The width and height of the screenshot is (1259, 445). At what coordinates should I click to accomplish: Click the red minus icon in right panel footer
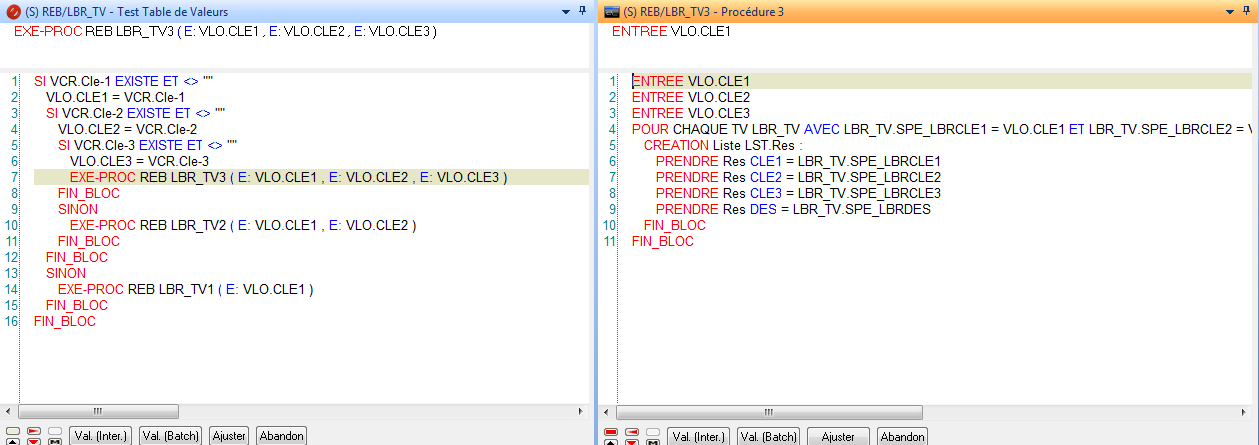632,431
